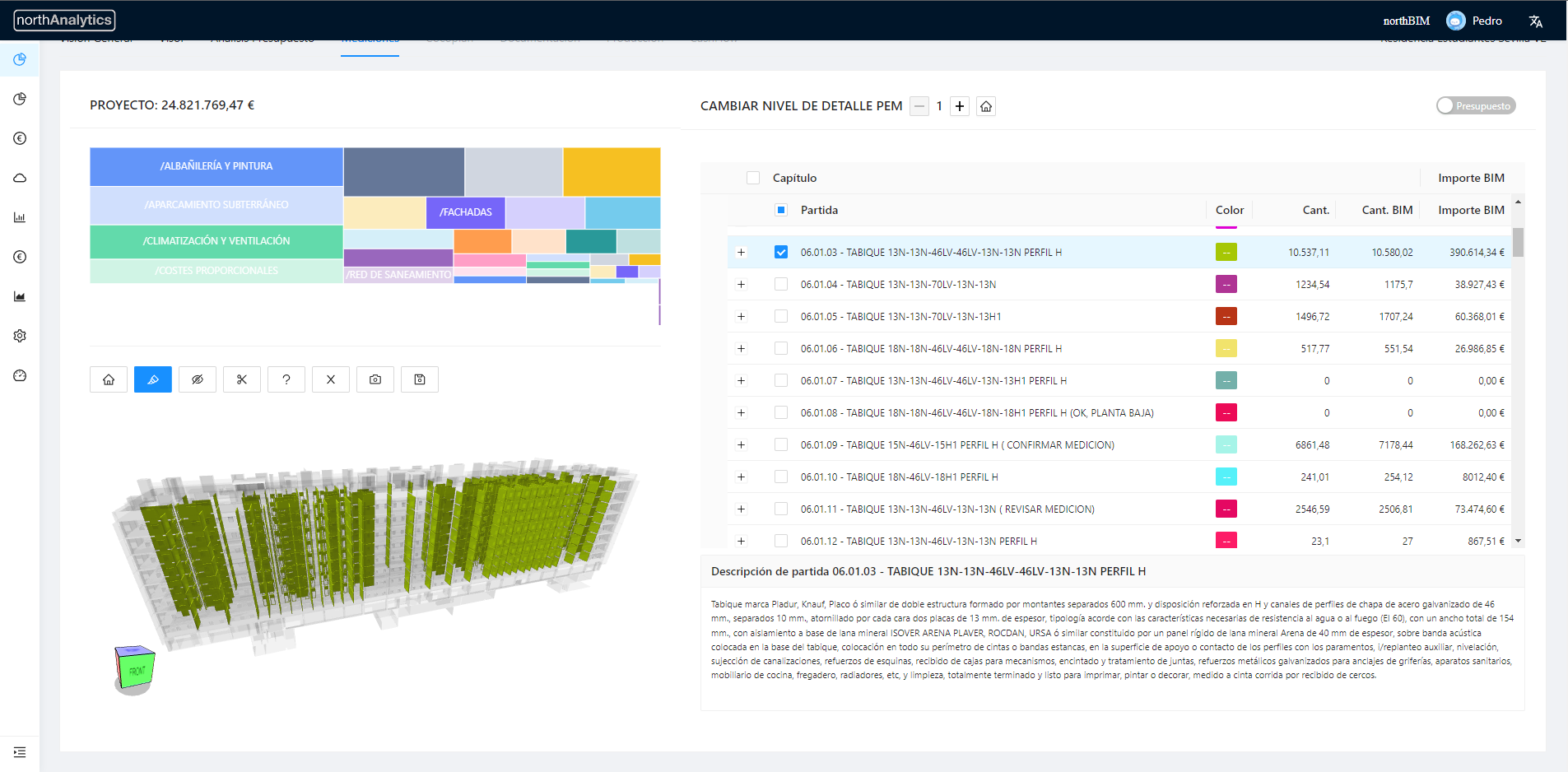Click the northAnalytics logo

64,20
